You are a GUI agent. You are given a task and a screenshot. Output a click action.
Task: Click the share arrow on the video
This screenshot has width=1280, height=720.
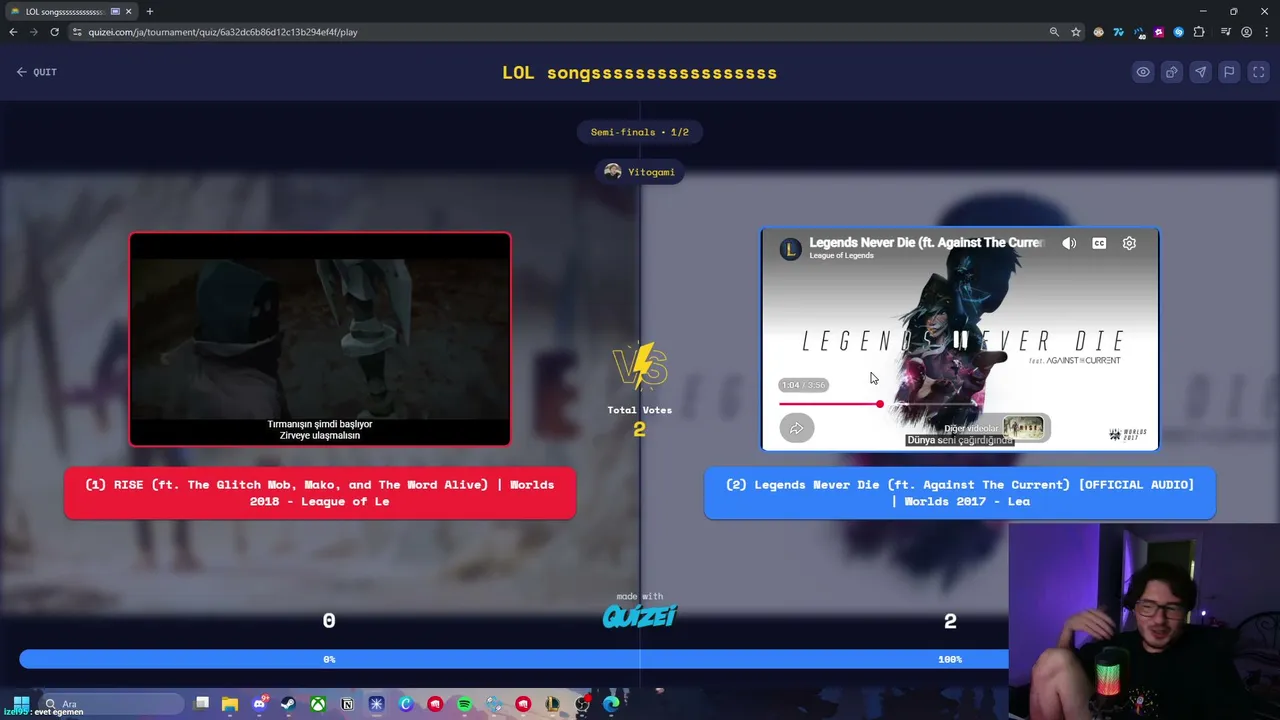coord(797,428)
